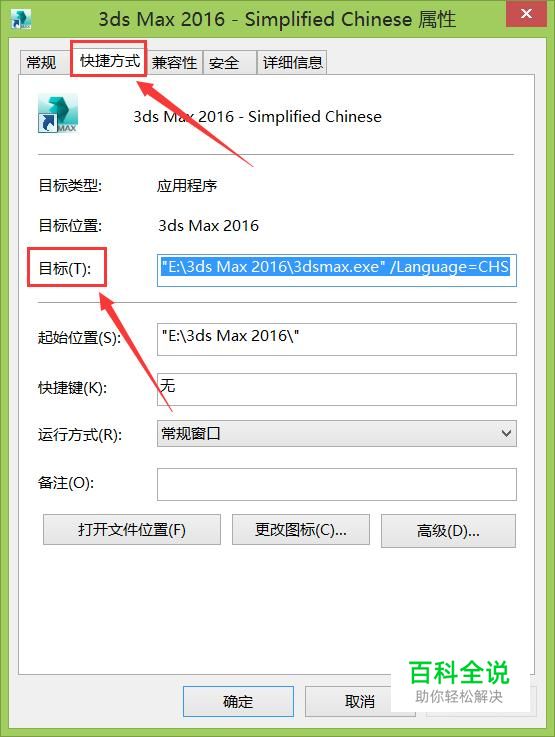Click the 备注(O) text field

tap(336, 484)
